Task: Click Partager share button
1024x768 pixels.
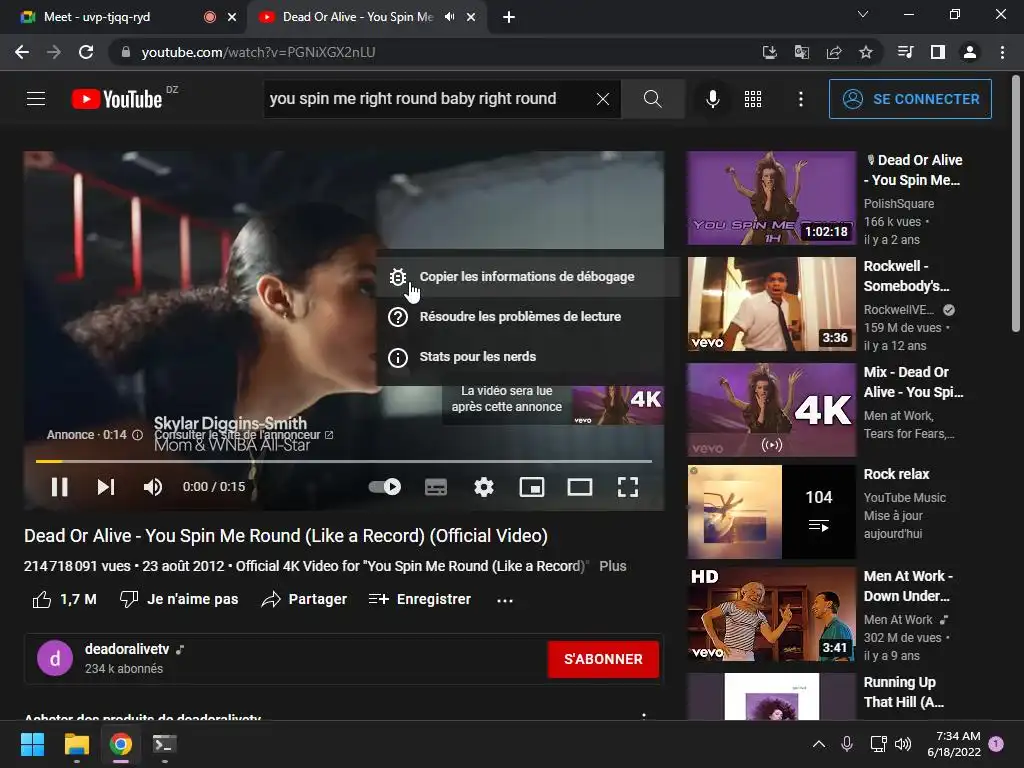Action: click(x=304, y=600)
